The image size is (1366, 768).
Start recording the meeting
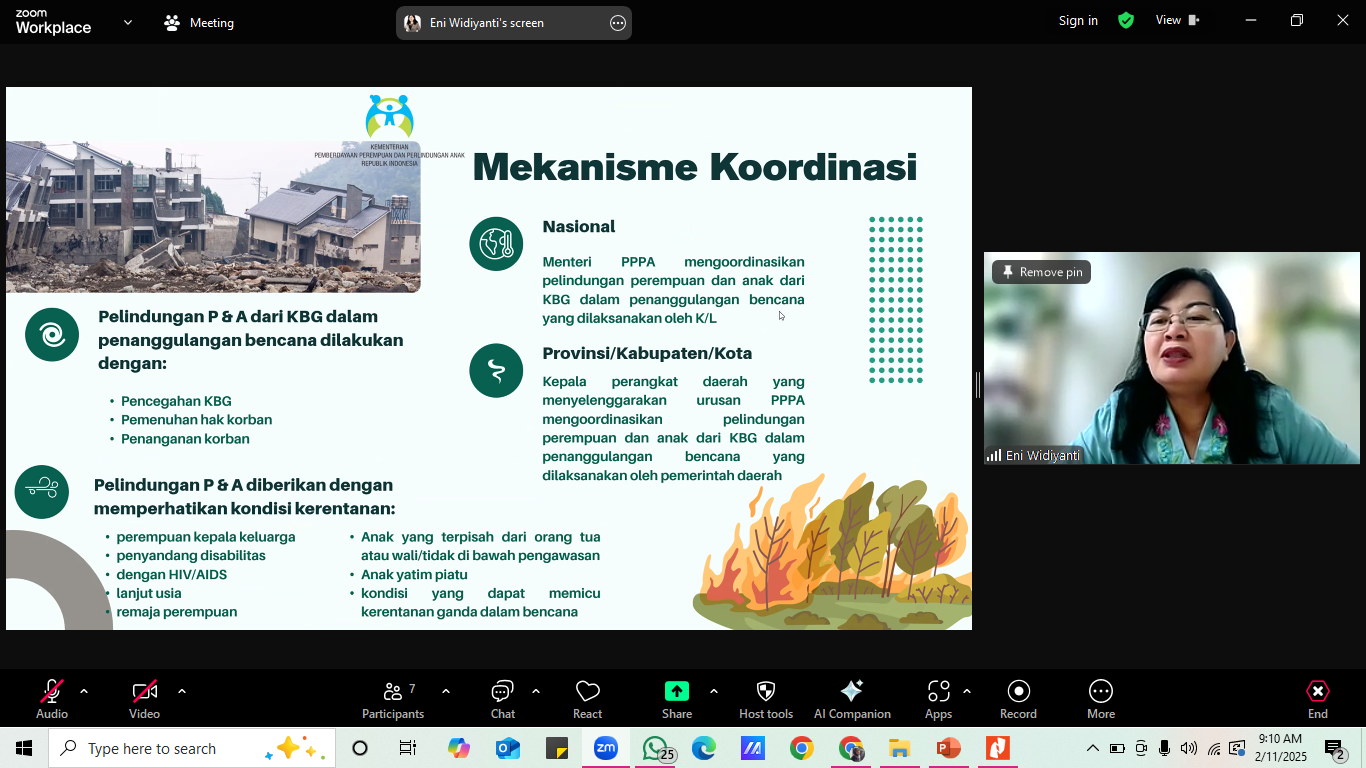pos(1018,698)
